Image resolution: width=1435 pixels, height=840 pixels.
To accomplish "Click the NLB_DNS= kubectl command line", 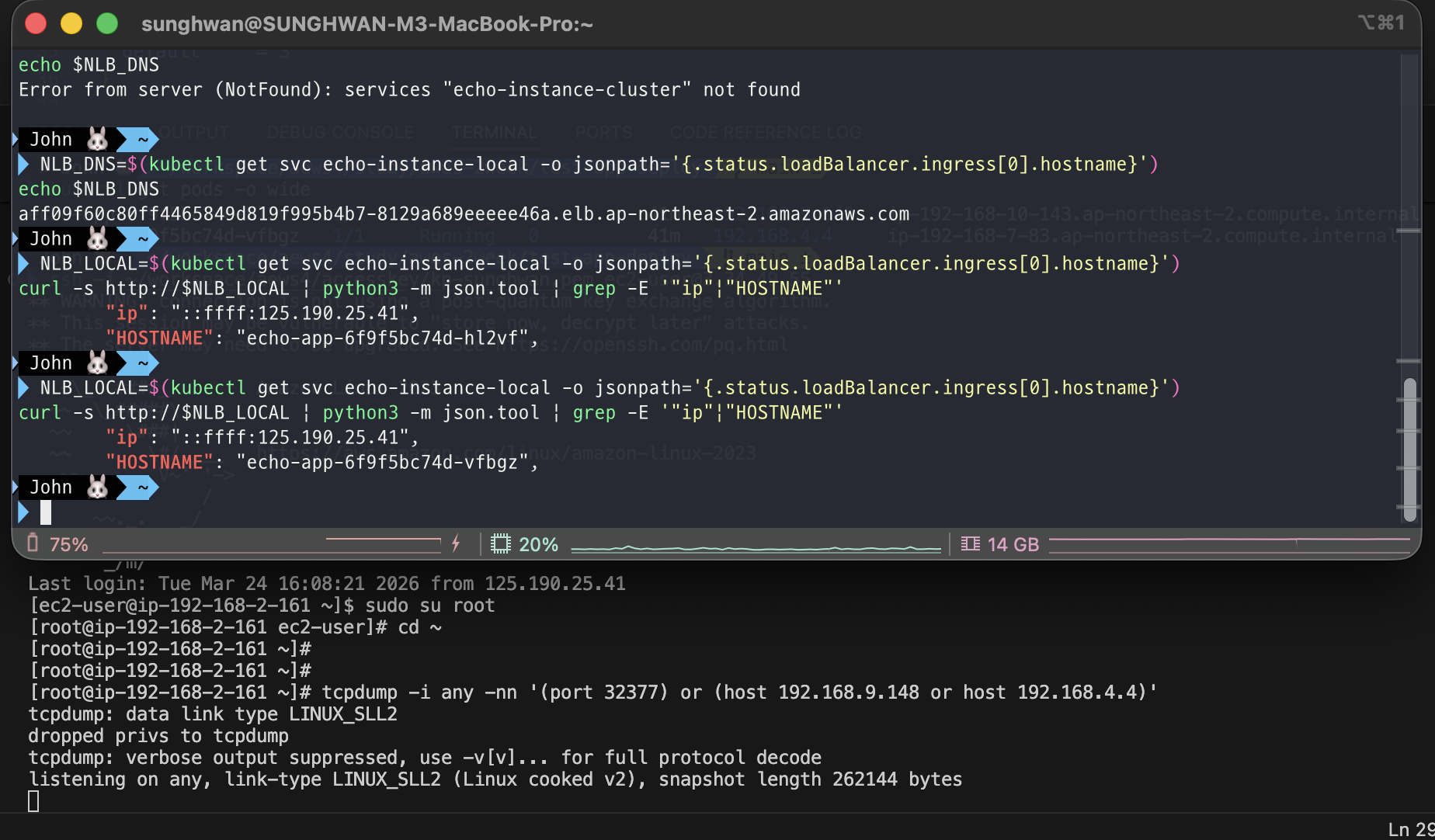I will tap(599, 164).
